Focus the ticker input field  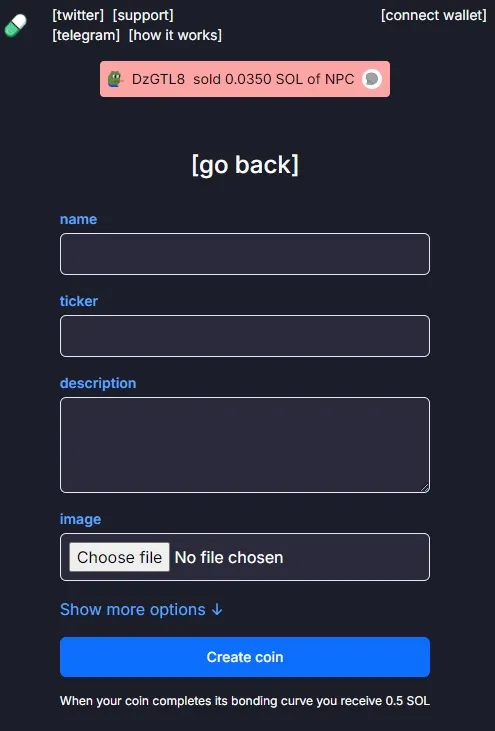245,336
